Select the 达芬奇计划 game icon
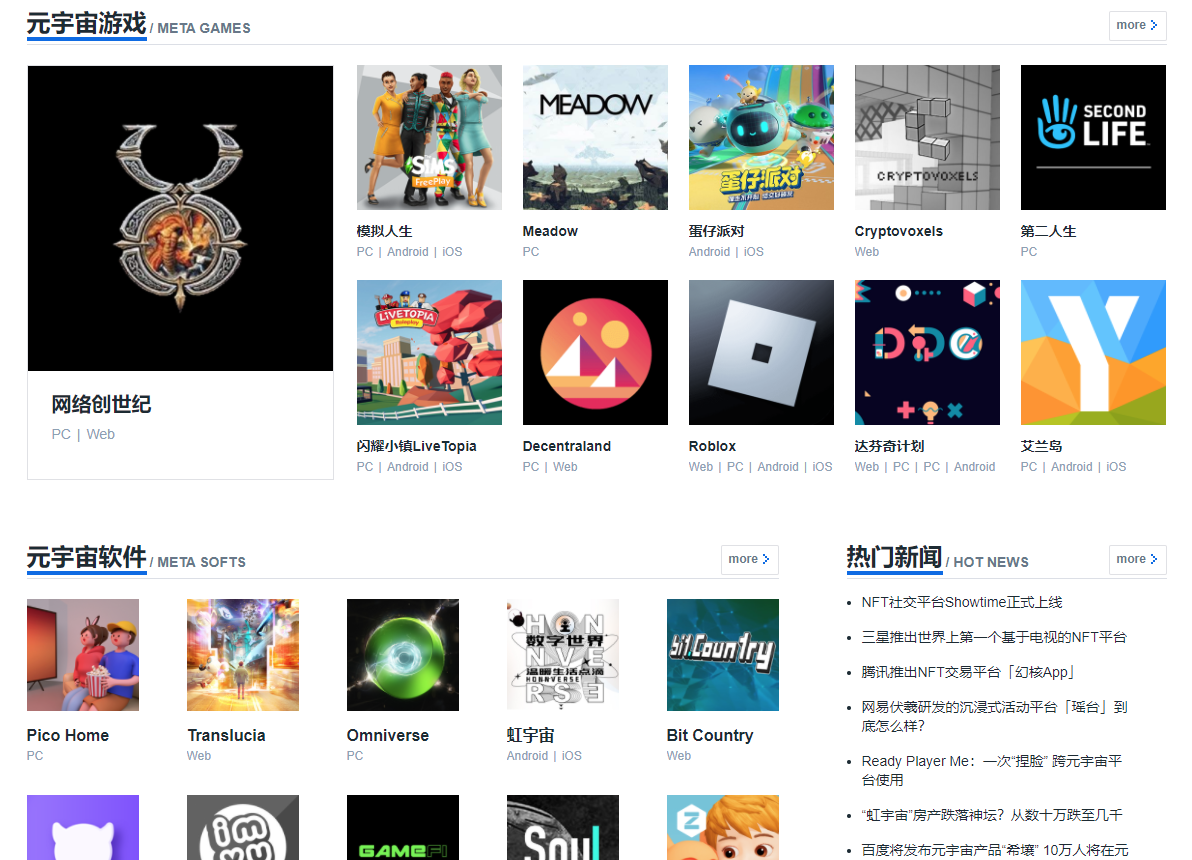 pos(927,353)
